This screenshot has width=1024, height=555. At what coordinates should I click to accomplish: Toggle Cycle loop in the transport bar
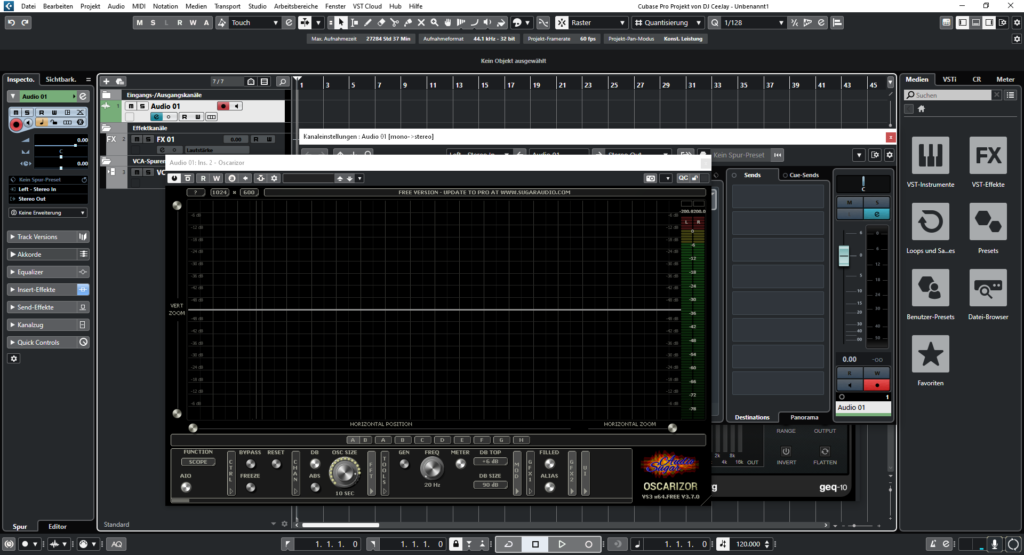[509, 544]
